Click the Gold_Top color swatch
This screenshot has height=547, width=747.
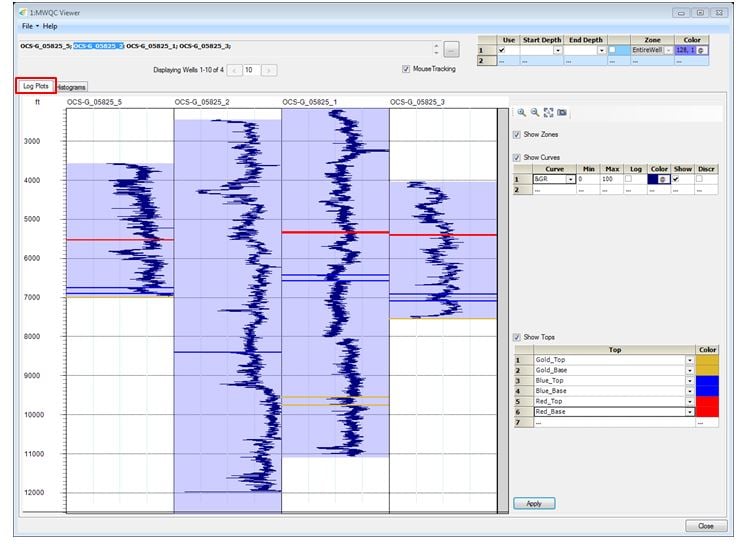pos(707,360)
